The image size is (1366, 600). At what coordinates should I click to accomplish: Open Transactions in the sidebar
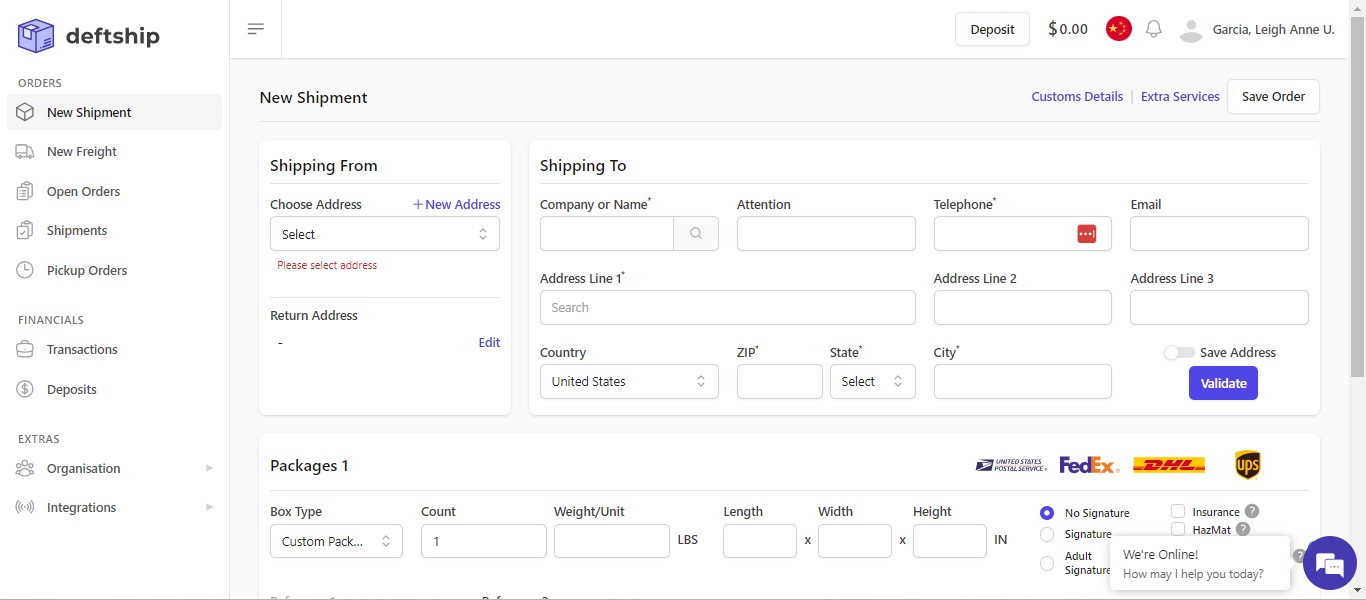tap(82, 349)
